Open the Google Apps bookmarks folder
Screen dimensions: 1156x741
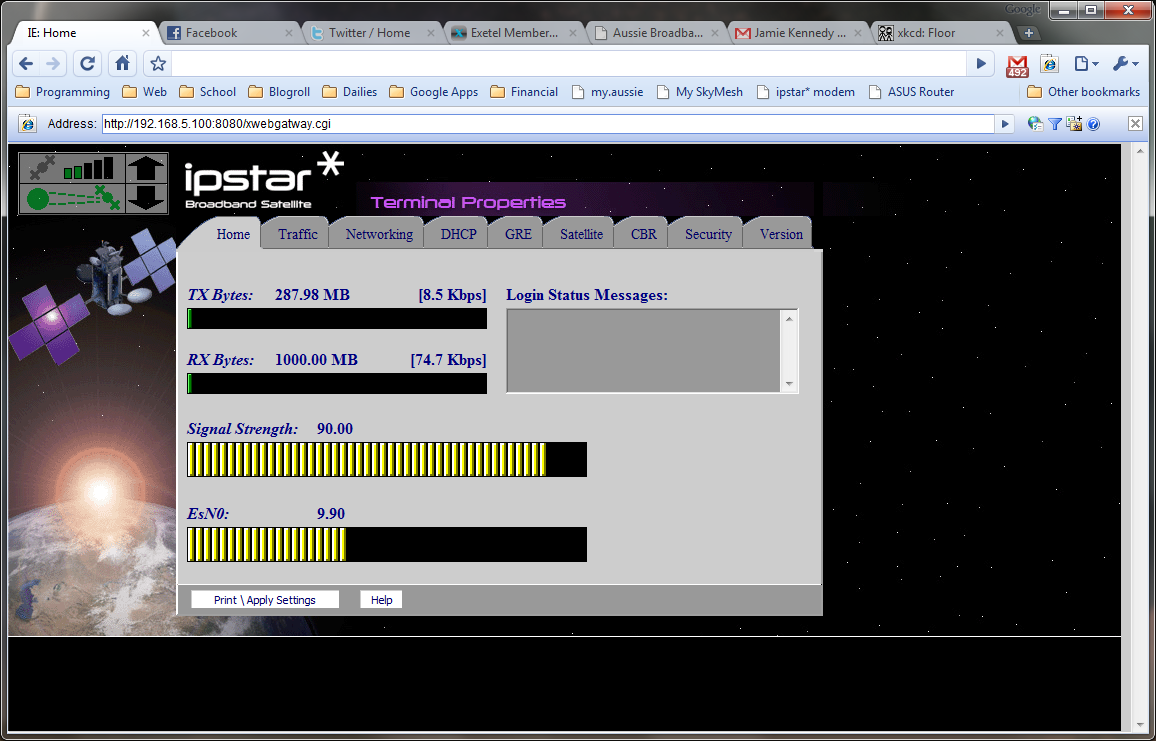(434, 92)
